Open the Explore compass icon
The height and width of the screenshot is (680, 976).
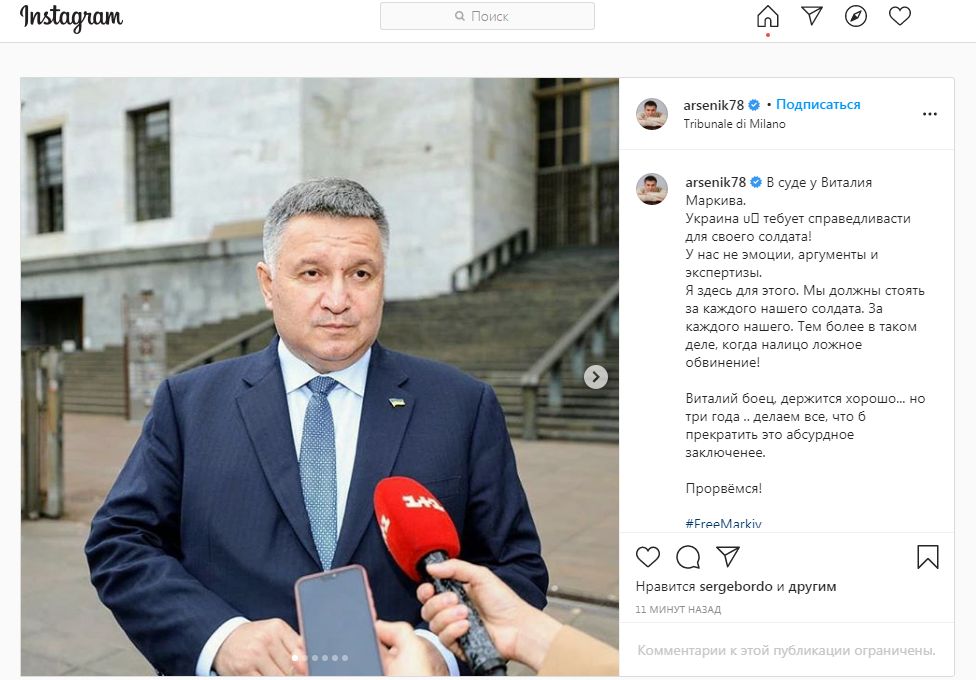coord(856,16)
